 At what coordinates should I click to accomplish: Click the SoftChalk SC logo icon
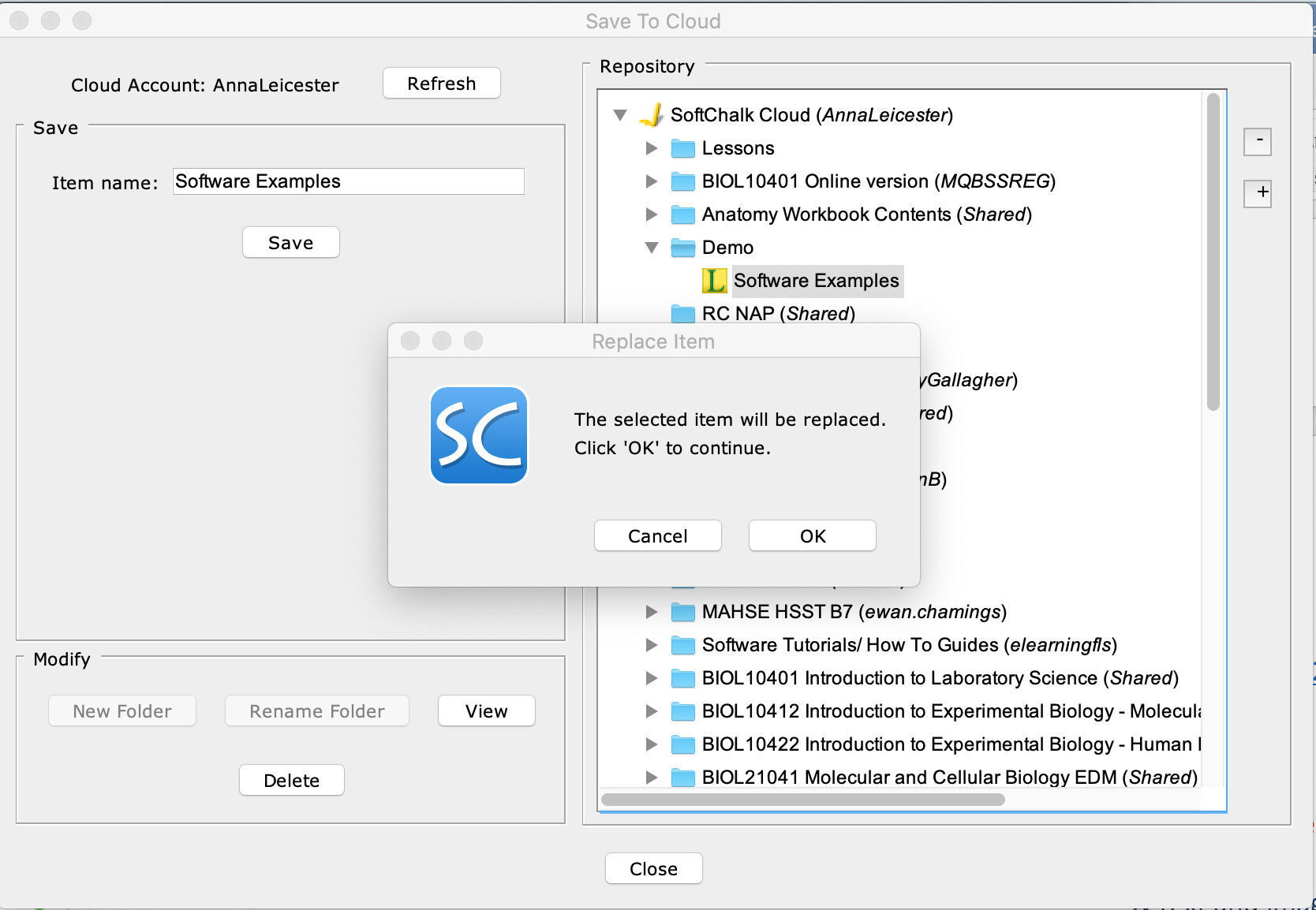[479, 435]
